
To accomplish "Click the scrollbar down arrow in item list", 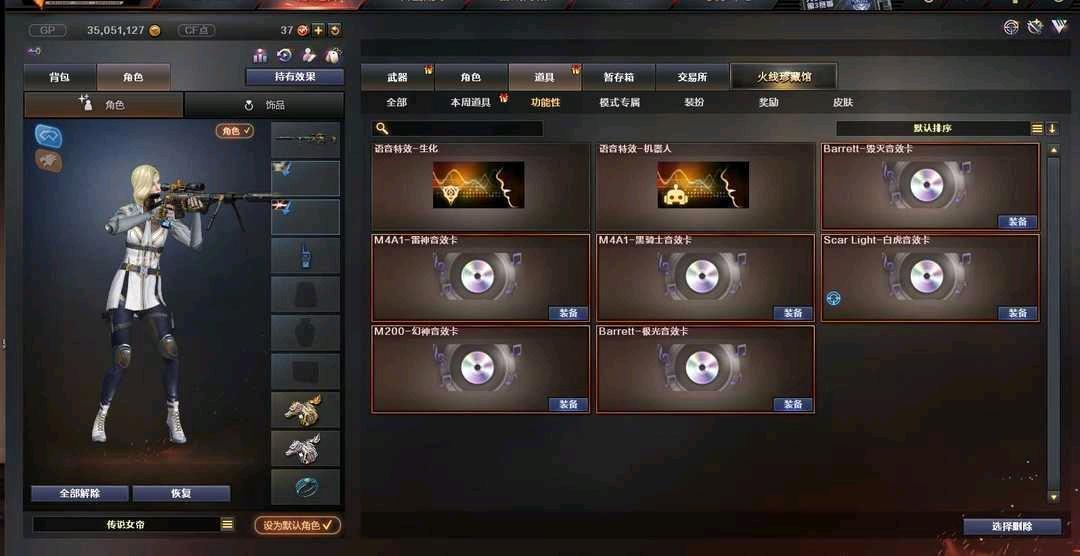I will [1053, 496].
